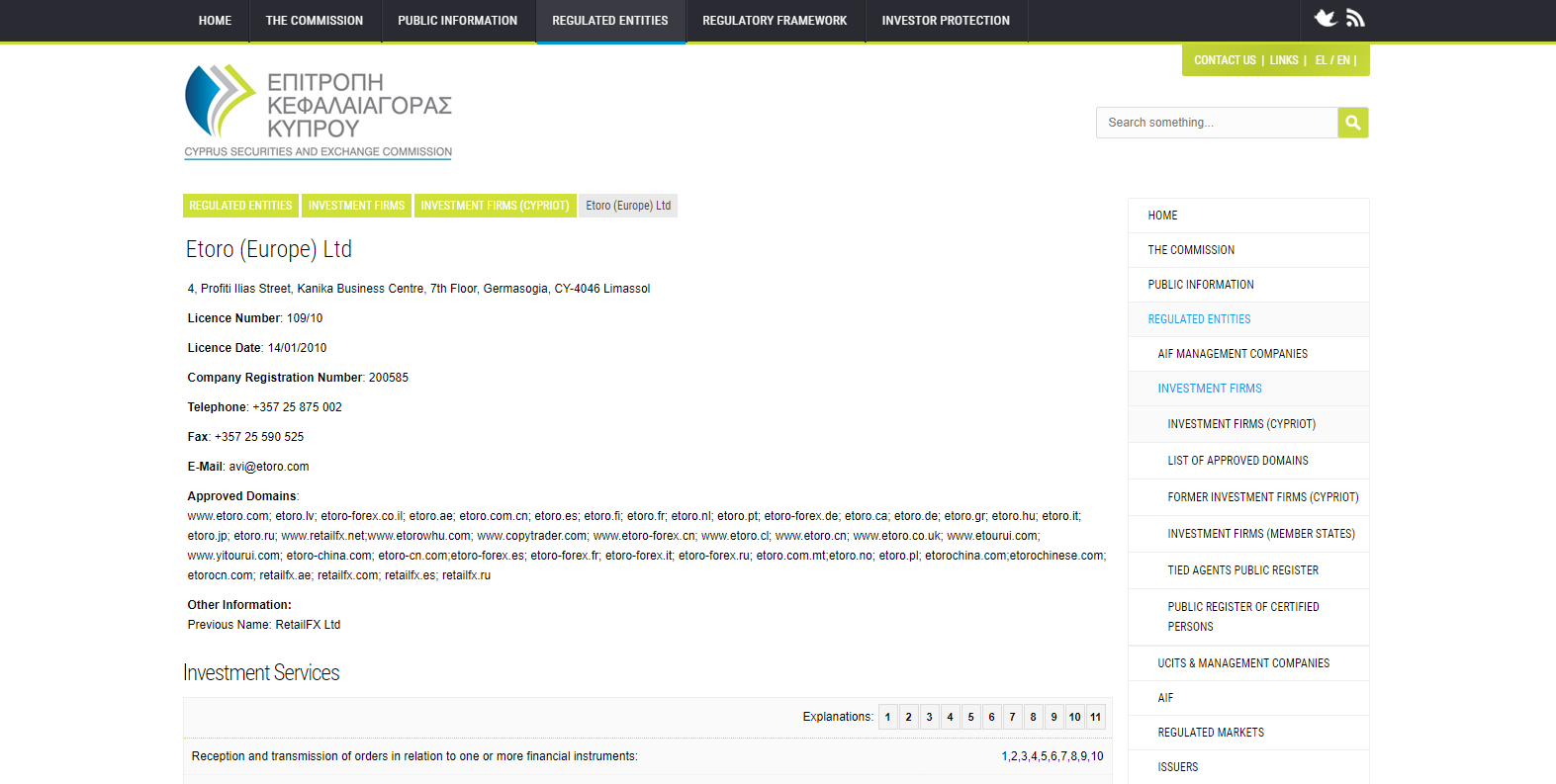This screenshot has width=1556, height=784.
Task: Open the RSS feed icon
Action: coord(1355,18)
